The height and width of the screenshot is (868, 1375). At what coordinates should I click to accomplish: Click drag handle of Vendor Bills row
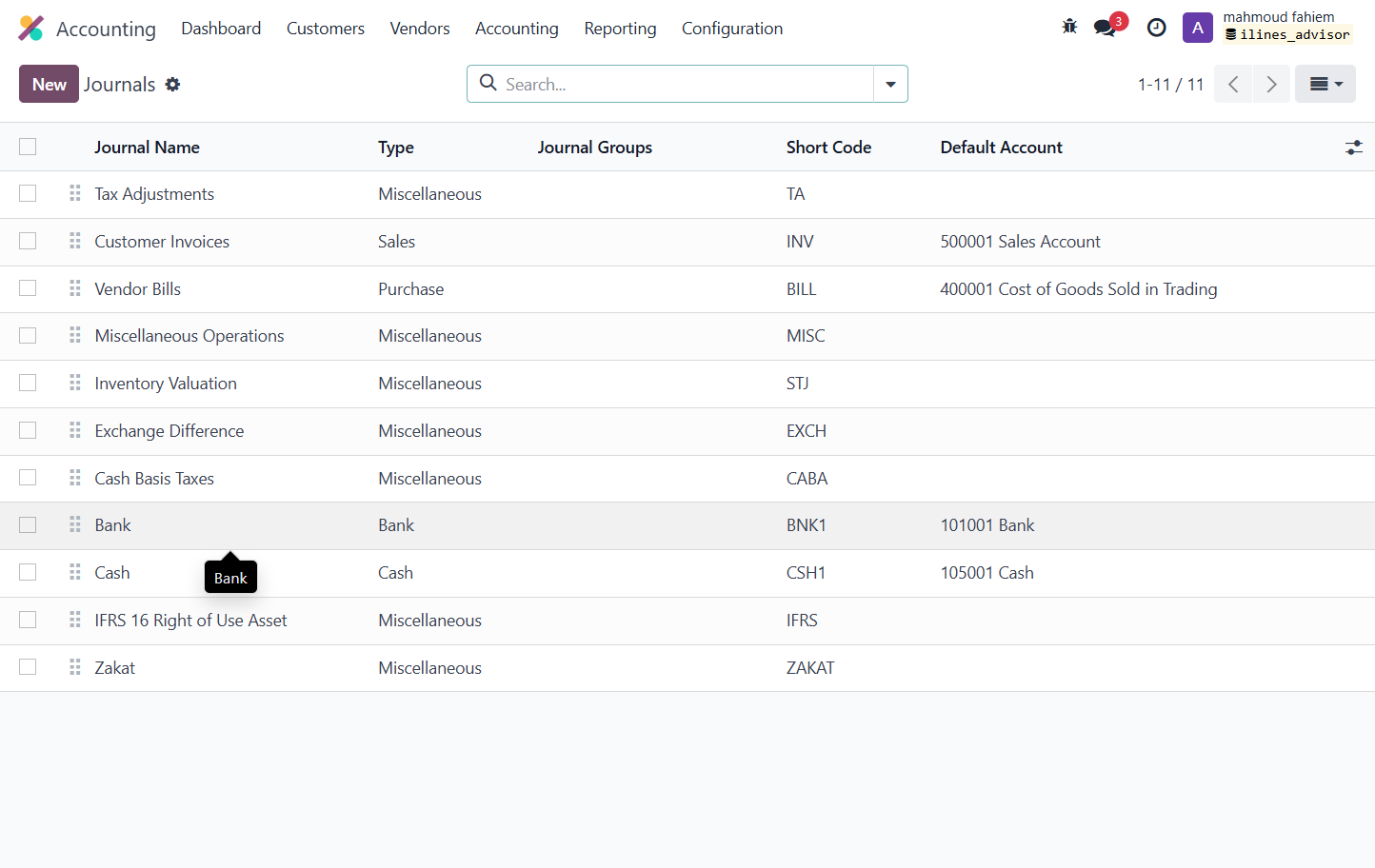(75, 288)
